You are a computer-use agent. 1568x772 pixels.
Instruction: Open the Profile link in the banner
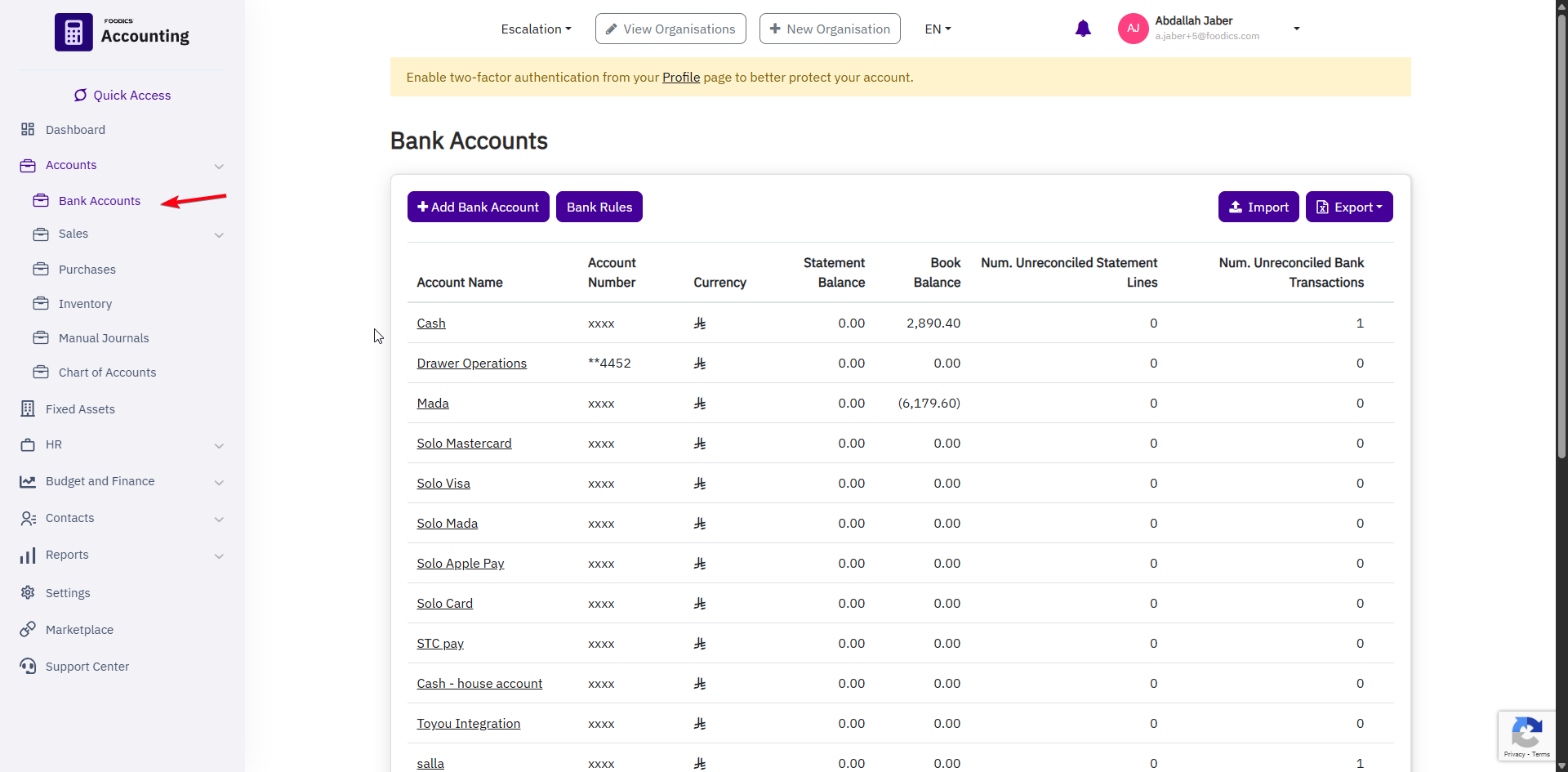pyautogui.click(x=680, y=77)
